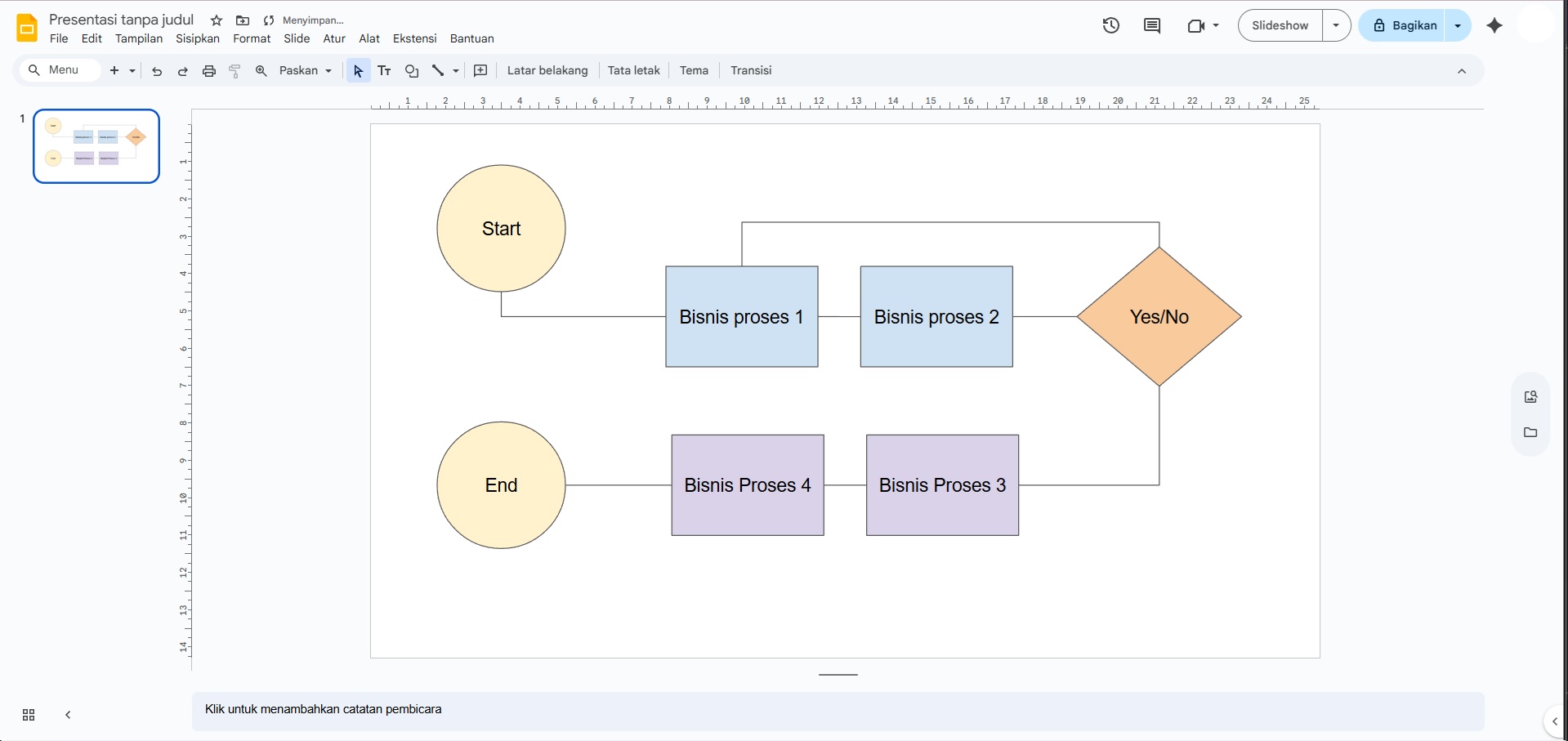The height and width of the screenshot is (741, 1568).
Task: Star the presentation
Action: (217, 20)
